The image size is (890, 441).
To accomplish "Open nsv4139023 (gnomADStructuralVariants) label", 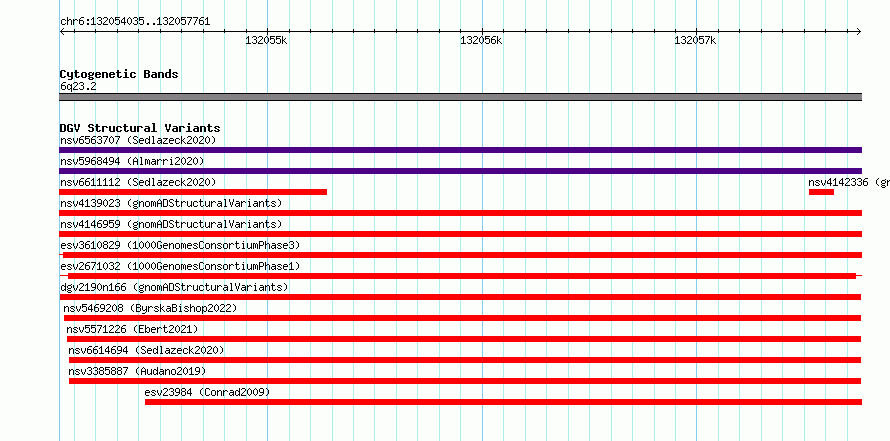I will pyautogui.click(x=171, y=203).
